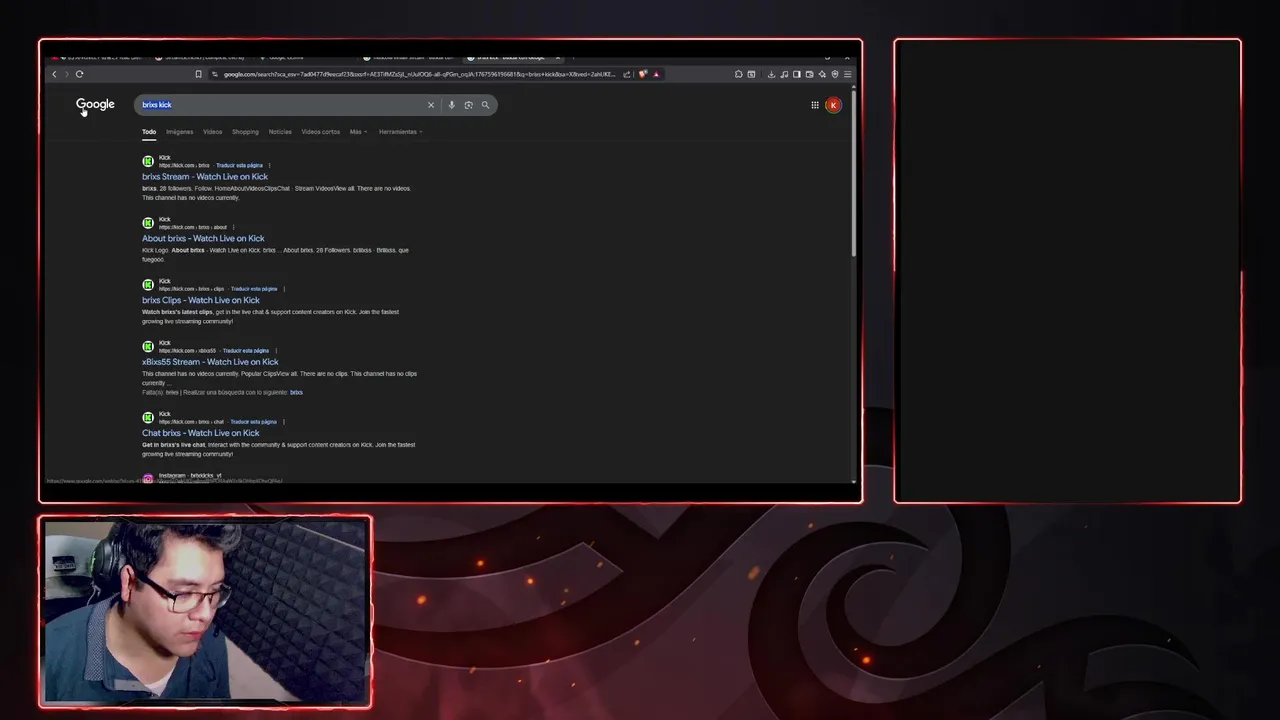Click the Kick favicon beside brixs Stream result
Viewport: 1280px width, 720px height.
[x=148, y=161]
